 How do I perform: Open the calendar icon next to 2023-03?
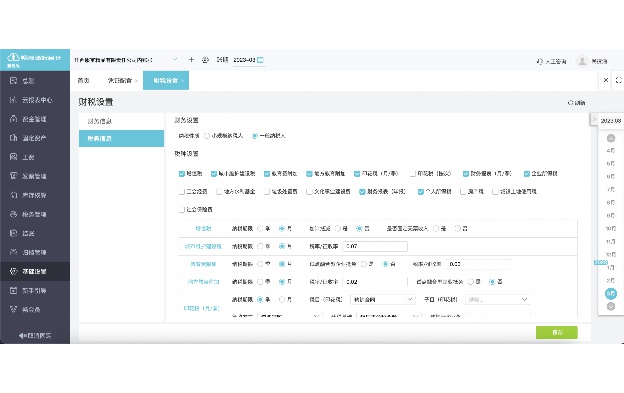click(260, 60)
